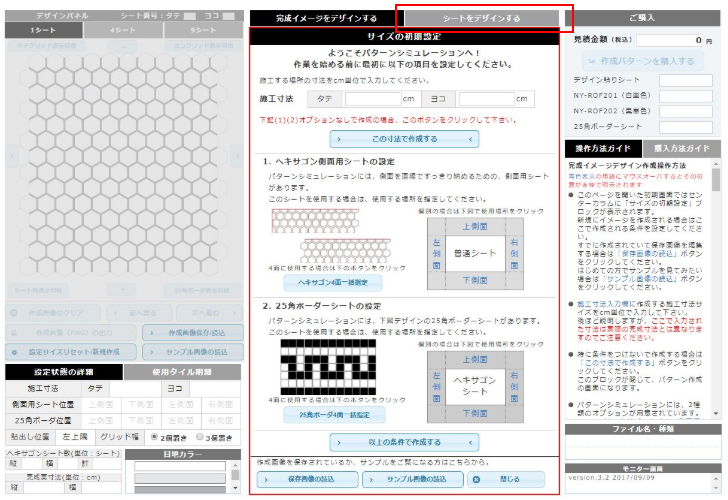Open the シートをデザインする tab
The height and width of the screenshot is (500, 728).
coord(482,19)
